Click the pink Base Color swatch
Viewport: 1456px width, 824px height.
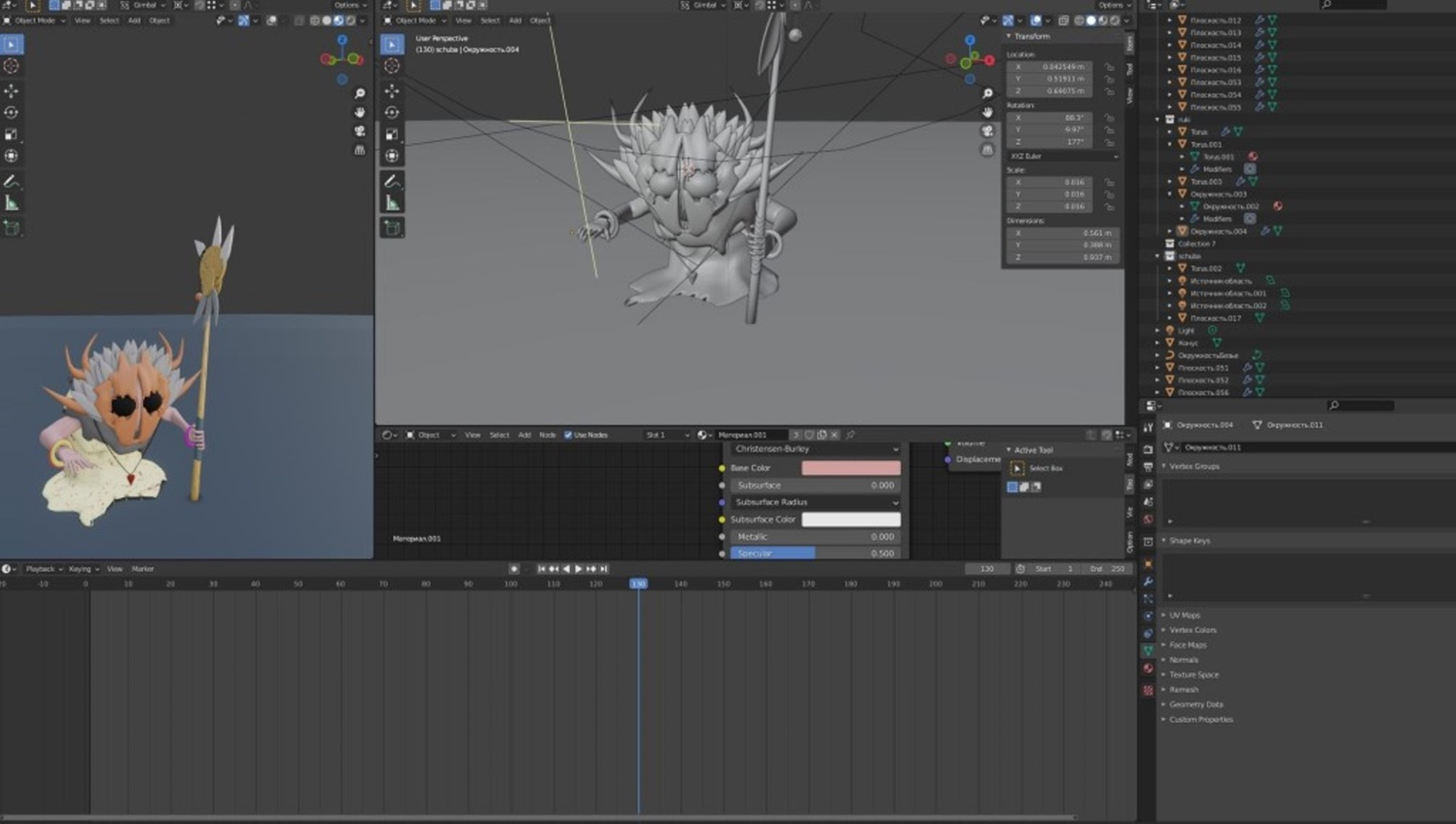pyautogui.click(x=850, y=468)
